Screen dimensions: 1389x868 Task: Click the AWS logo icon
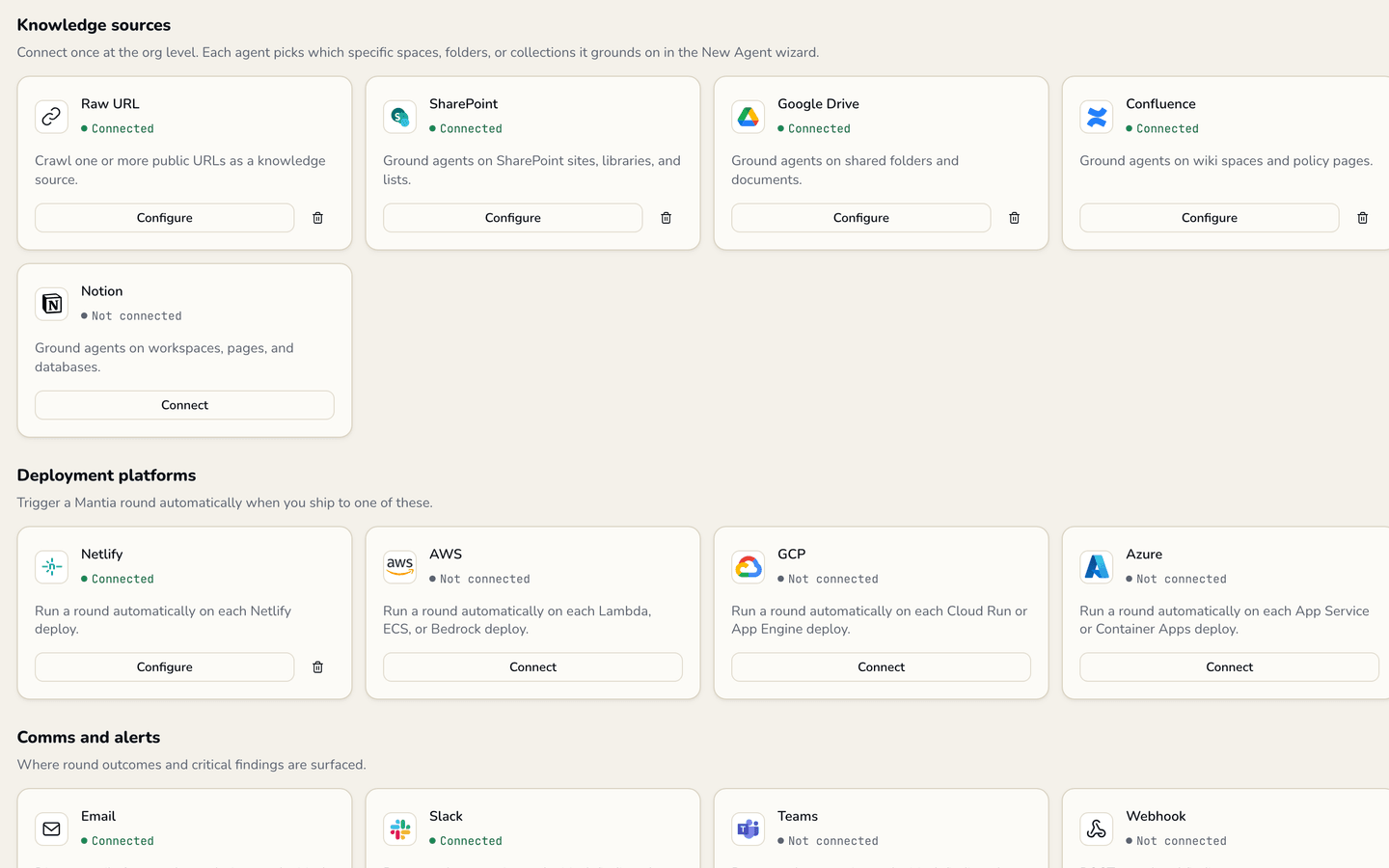399,567
